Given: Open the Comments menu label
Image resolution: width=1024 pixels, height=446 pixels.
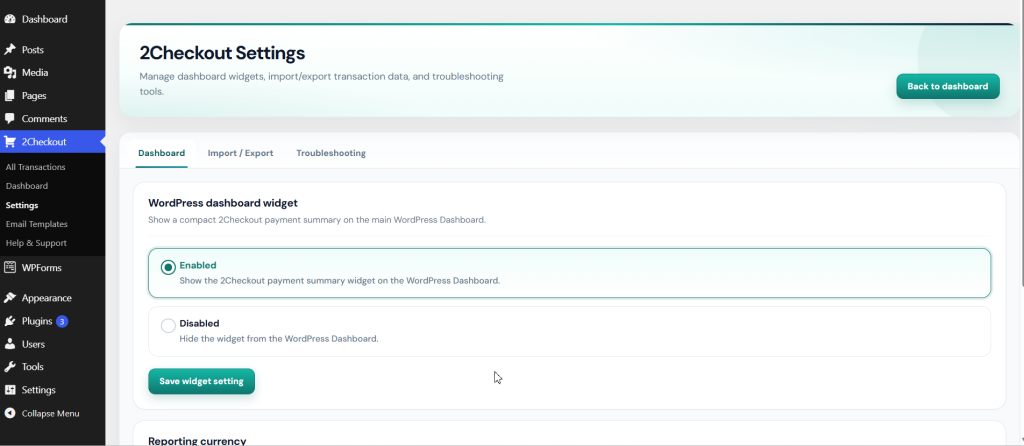Looking at the screenshot, I should coord(44,119).
